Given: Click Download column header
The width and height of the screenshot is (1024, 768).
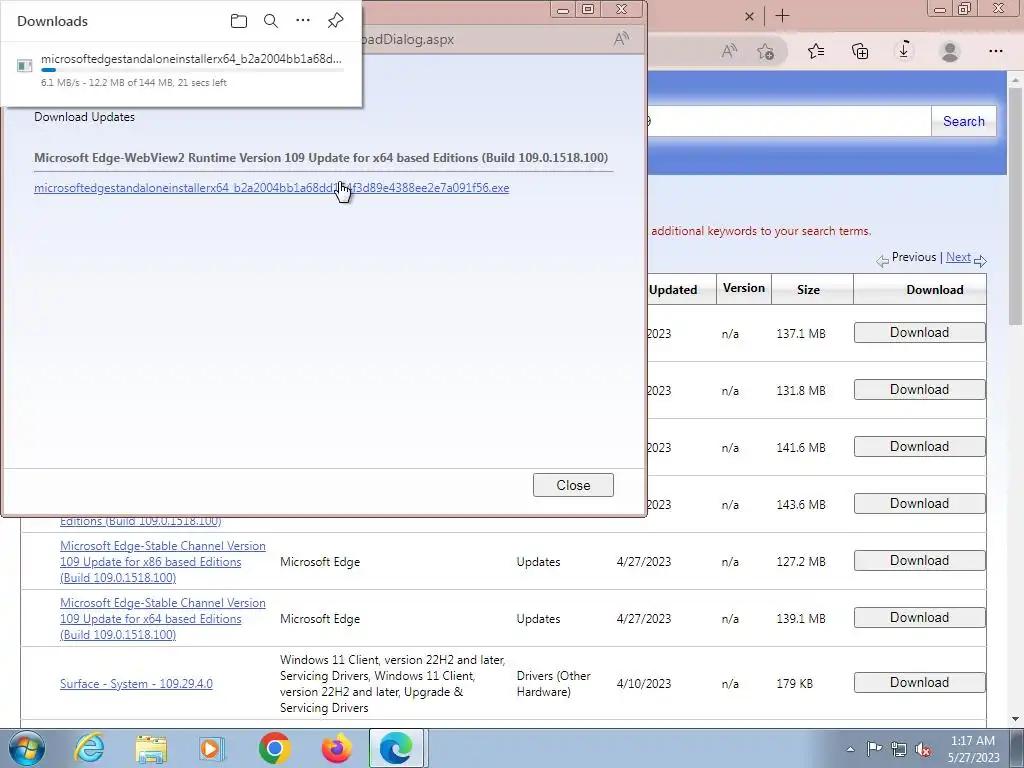Looking at the screenshot, I should click(935, 290).
